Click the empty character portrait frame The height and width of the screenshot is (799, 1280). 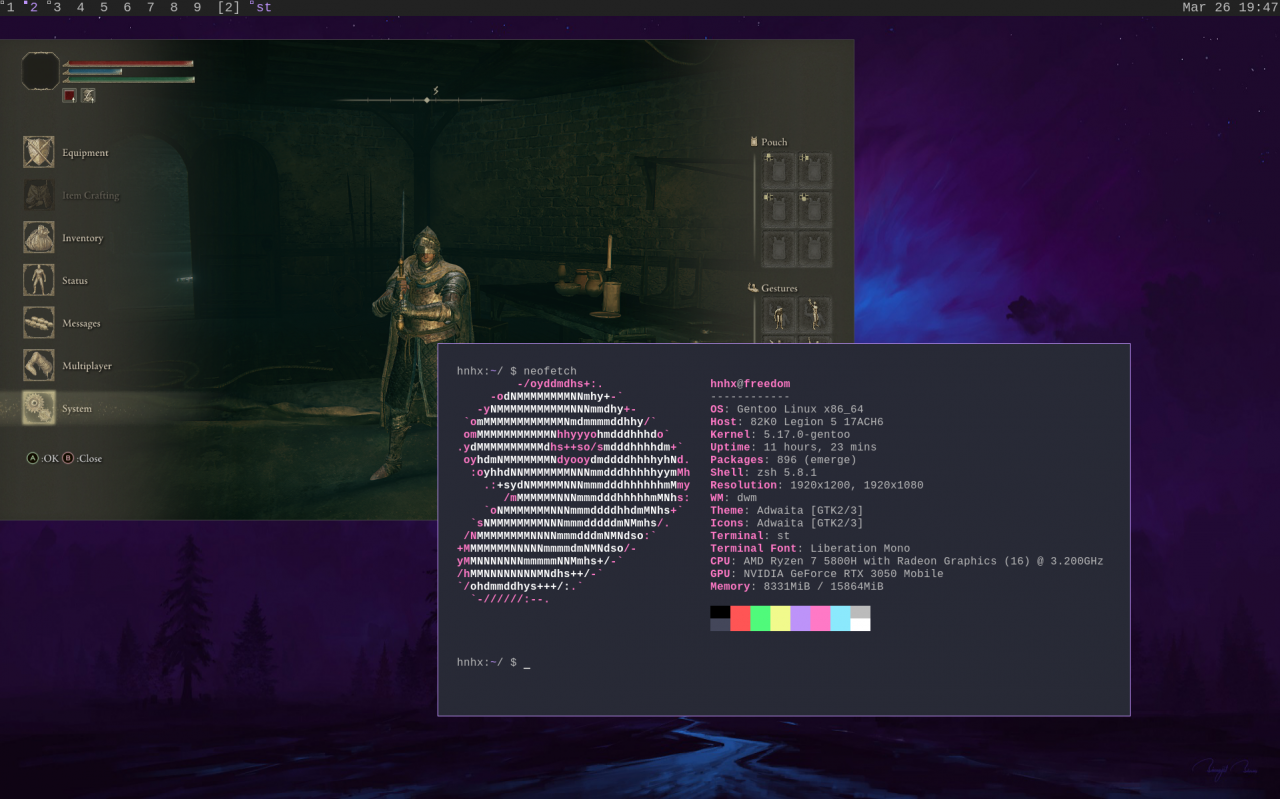(x=41, y=71)
